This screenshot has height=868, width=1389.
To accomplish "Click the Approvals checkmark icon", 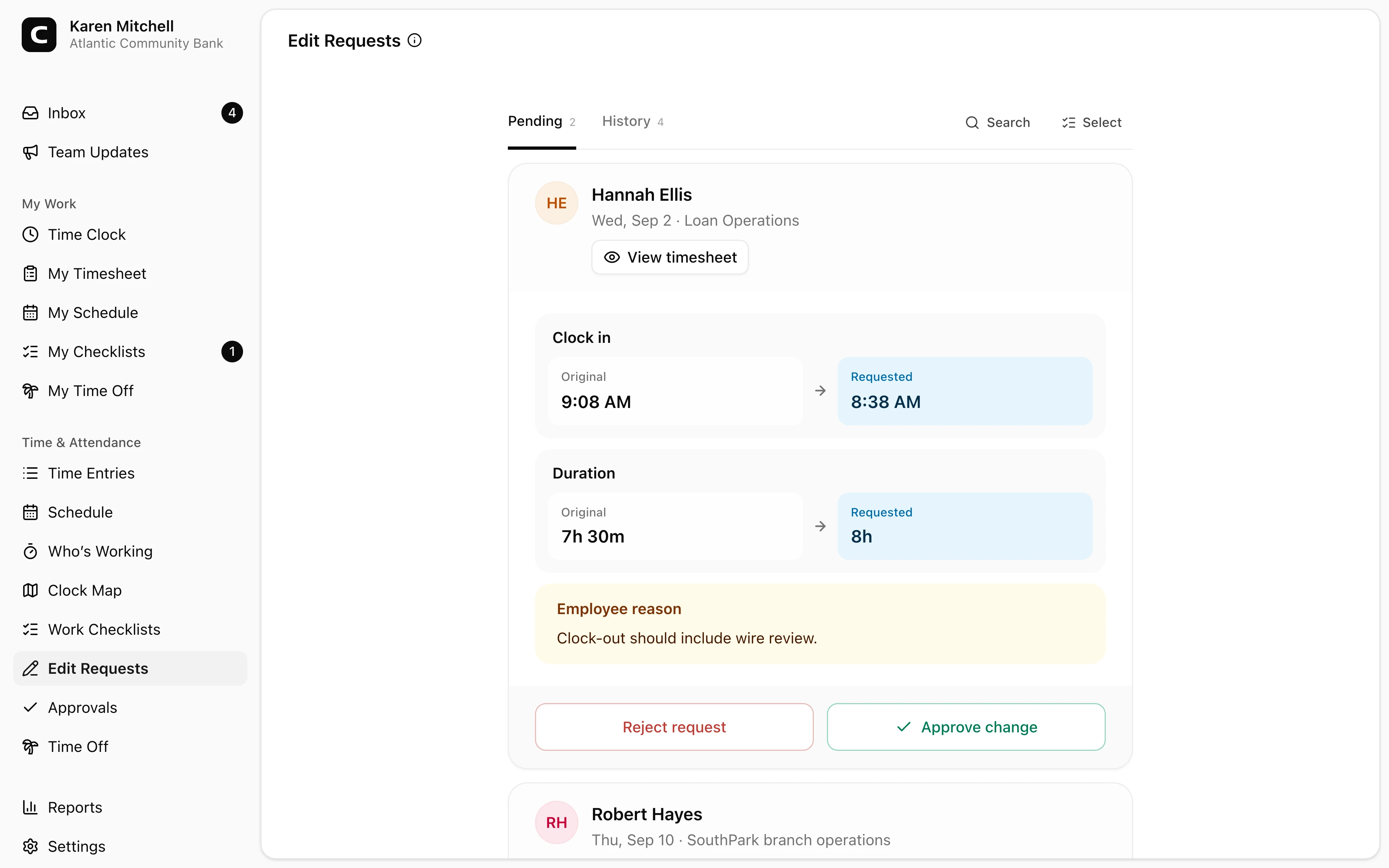I will (x=30, y=708).
